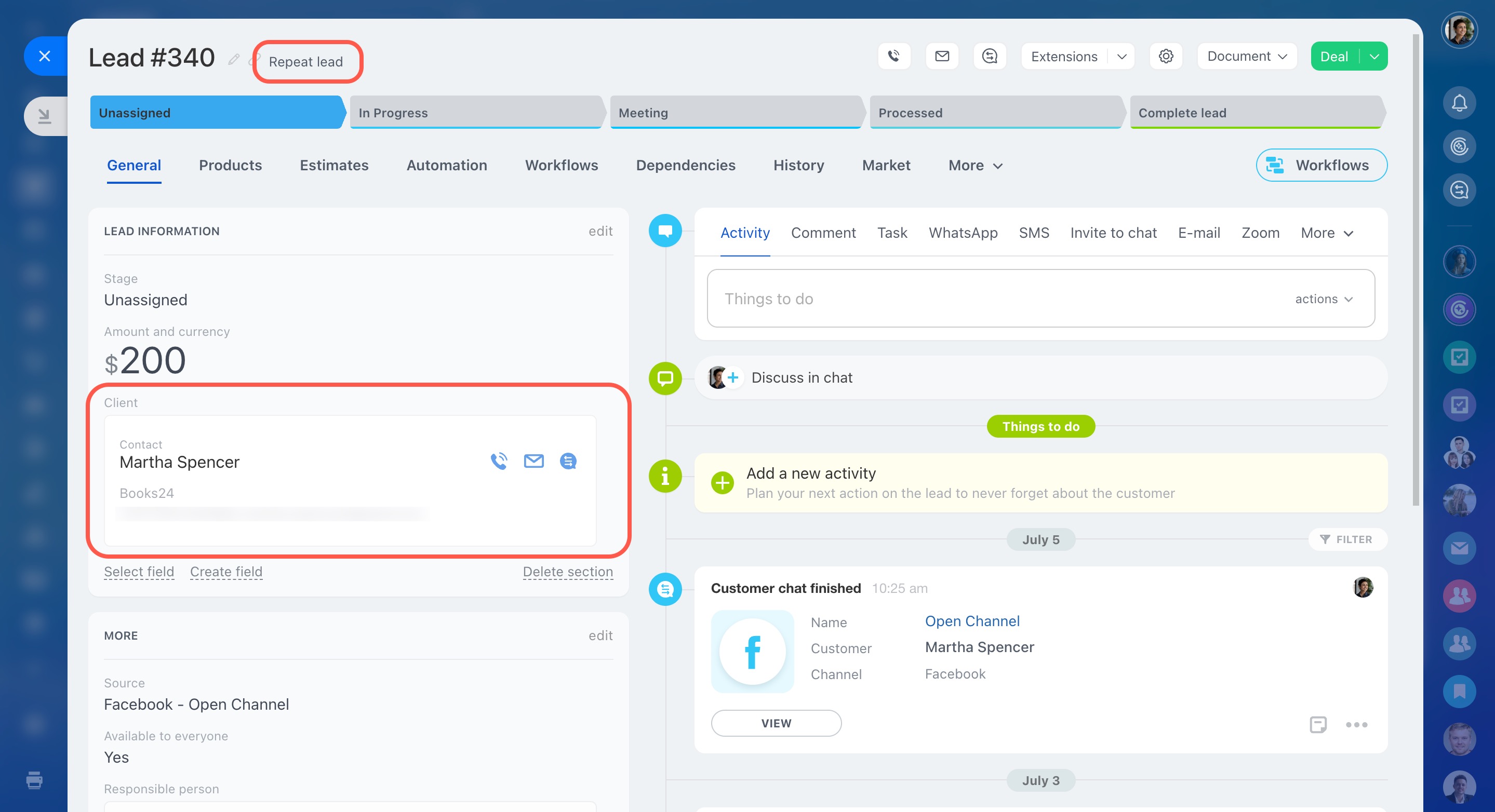
Task: Open the Document dropdown
Action: pos(1247,56)
